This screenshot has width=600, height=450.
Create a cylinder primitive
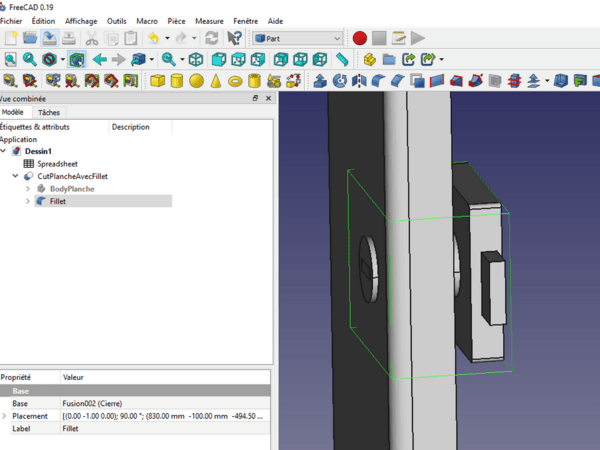(177, 81)
